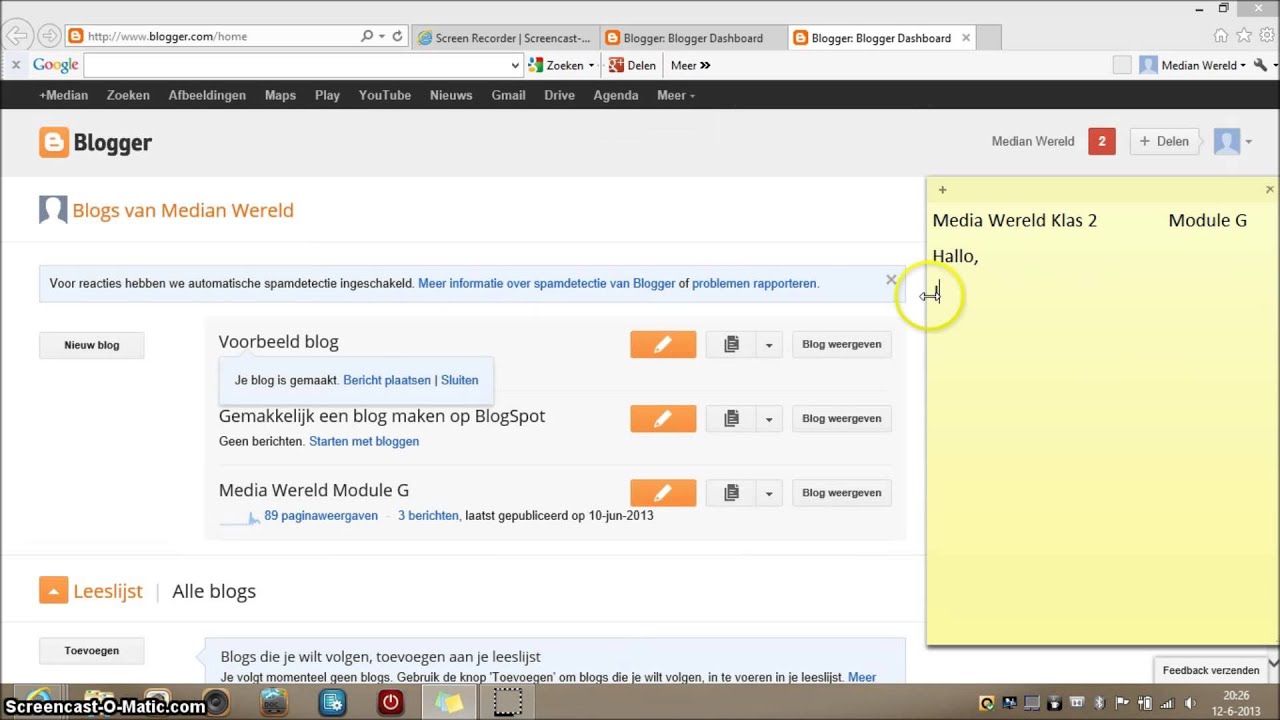
Task: Refresh the page with the reload icon
Action: point(397,36)
